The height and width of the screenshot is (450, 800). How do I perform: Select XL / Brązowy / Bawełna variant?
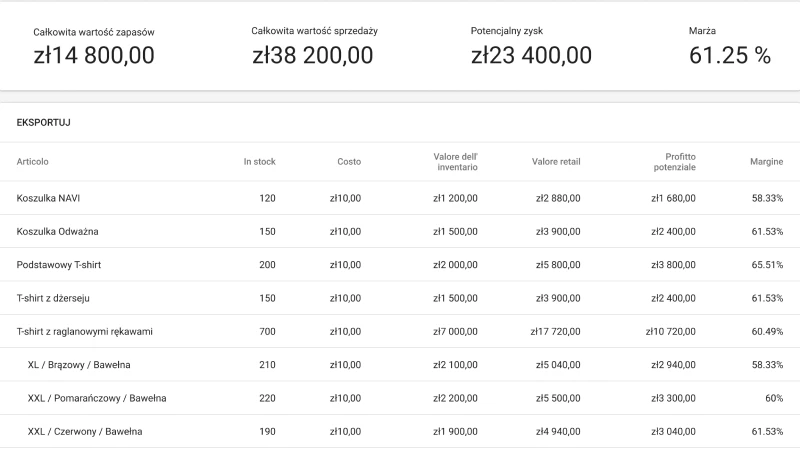click(x=79, y=365)
